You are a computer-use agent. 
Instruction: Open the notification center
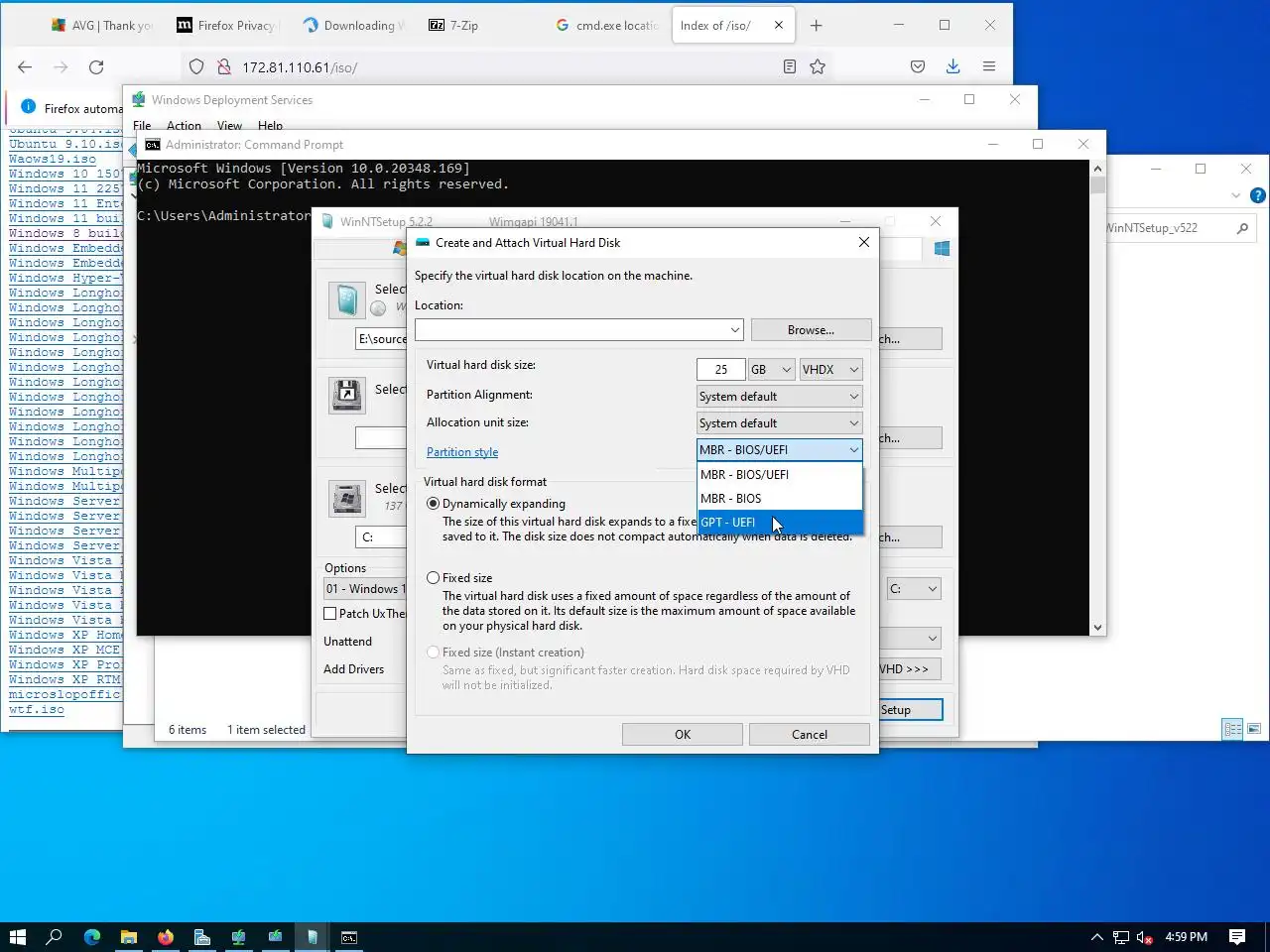click(1237, 937)
